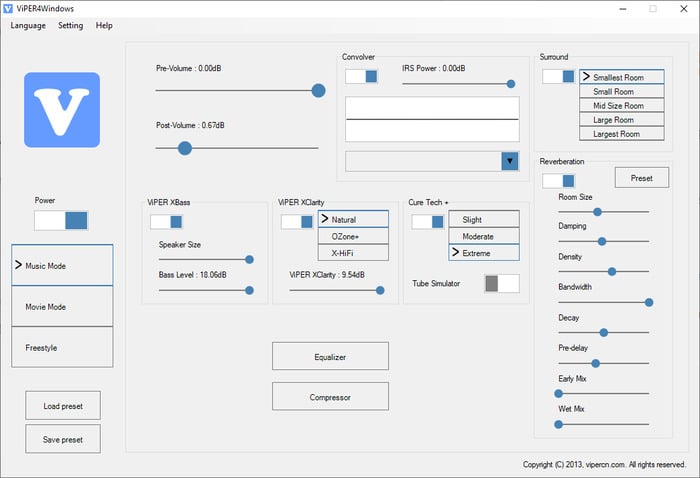Click the Early Mix slider handle
This screenshot has height=478, width=700.
point(558,394)
